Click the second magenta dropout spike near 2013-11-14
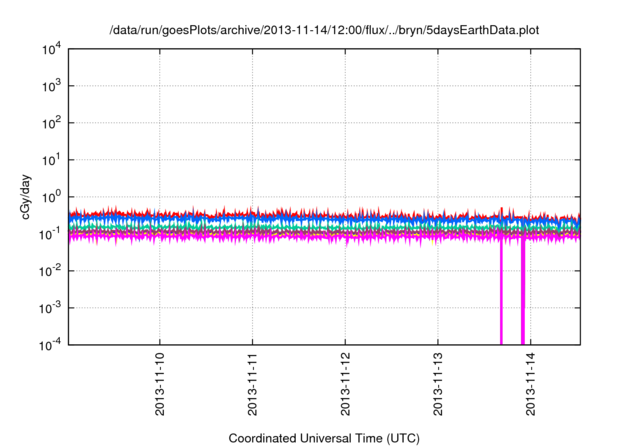 [522, 292]
